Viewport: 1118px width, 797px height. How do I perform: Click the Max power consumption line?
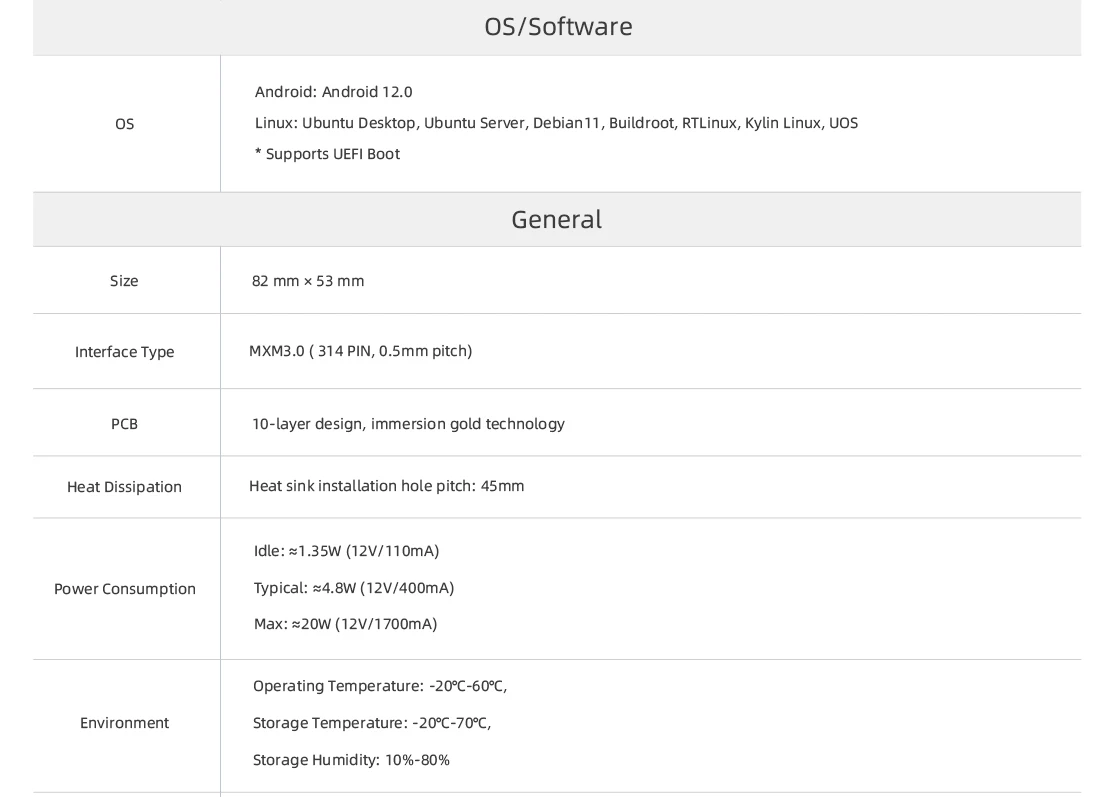point(345,625)
